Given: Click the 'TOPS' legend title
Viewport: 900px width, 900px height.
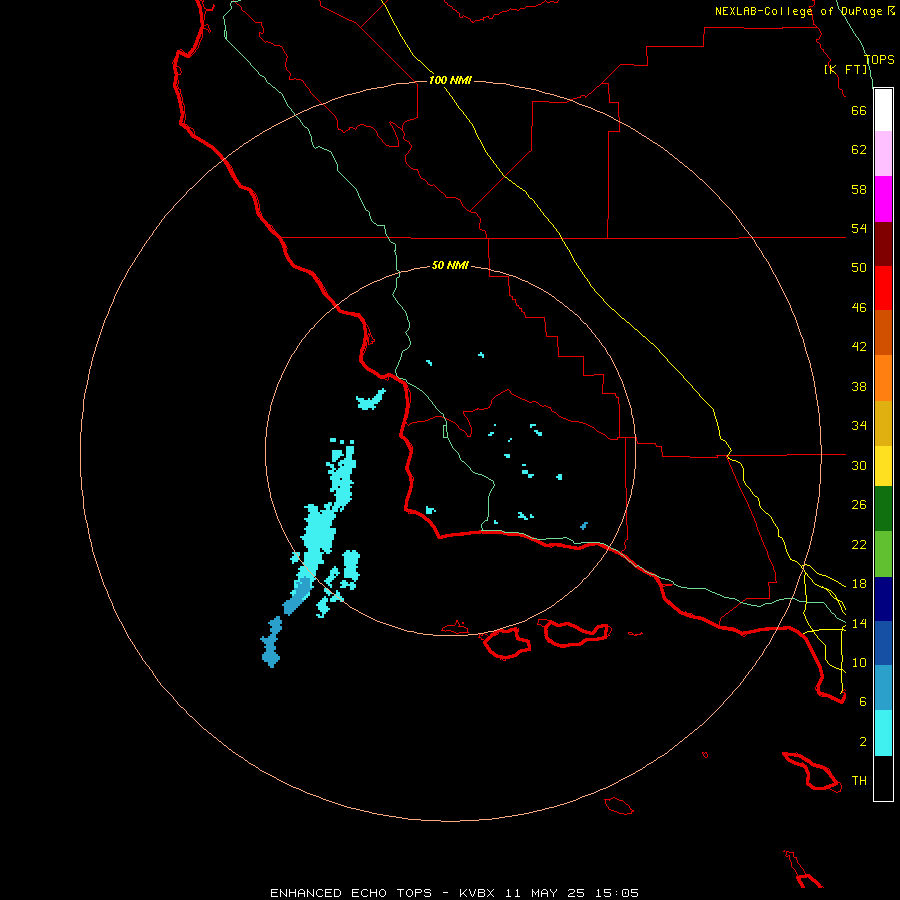Looking at the screenshot, I should click(879, 59).
